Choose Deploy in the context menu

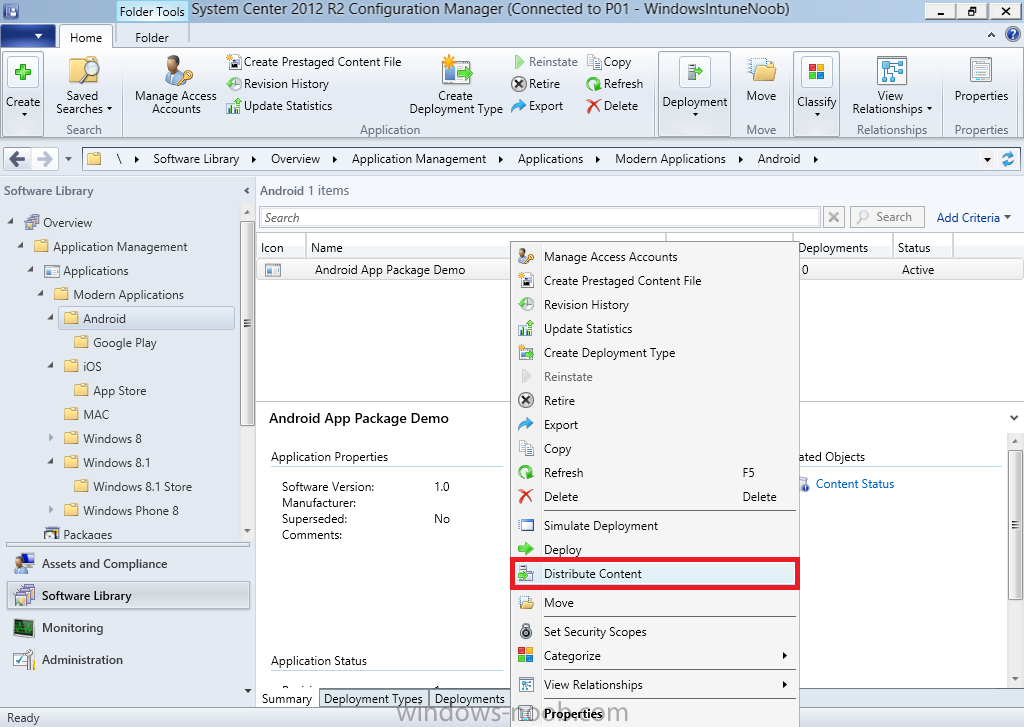point(654,549)
